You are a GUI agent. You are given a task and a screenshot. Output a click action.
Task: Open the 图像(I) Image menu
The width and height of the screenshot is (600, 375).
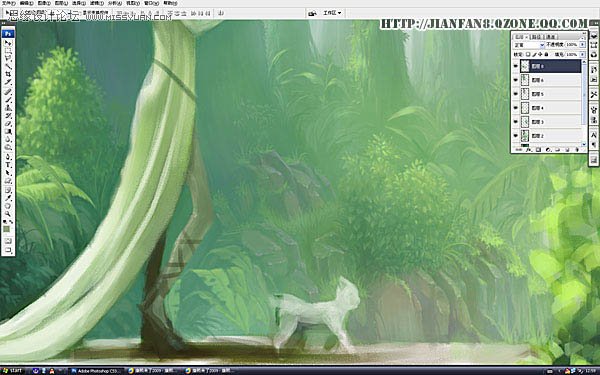tap(44, 3)
